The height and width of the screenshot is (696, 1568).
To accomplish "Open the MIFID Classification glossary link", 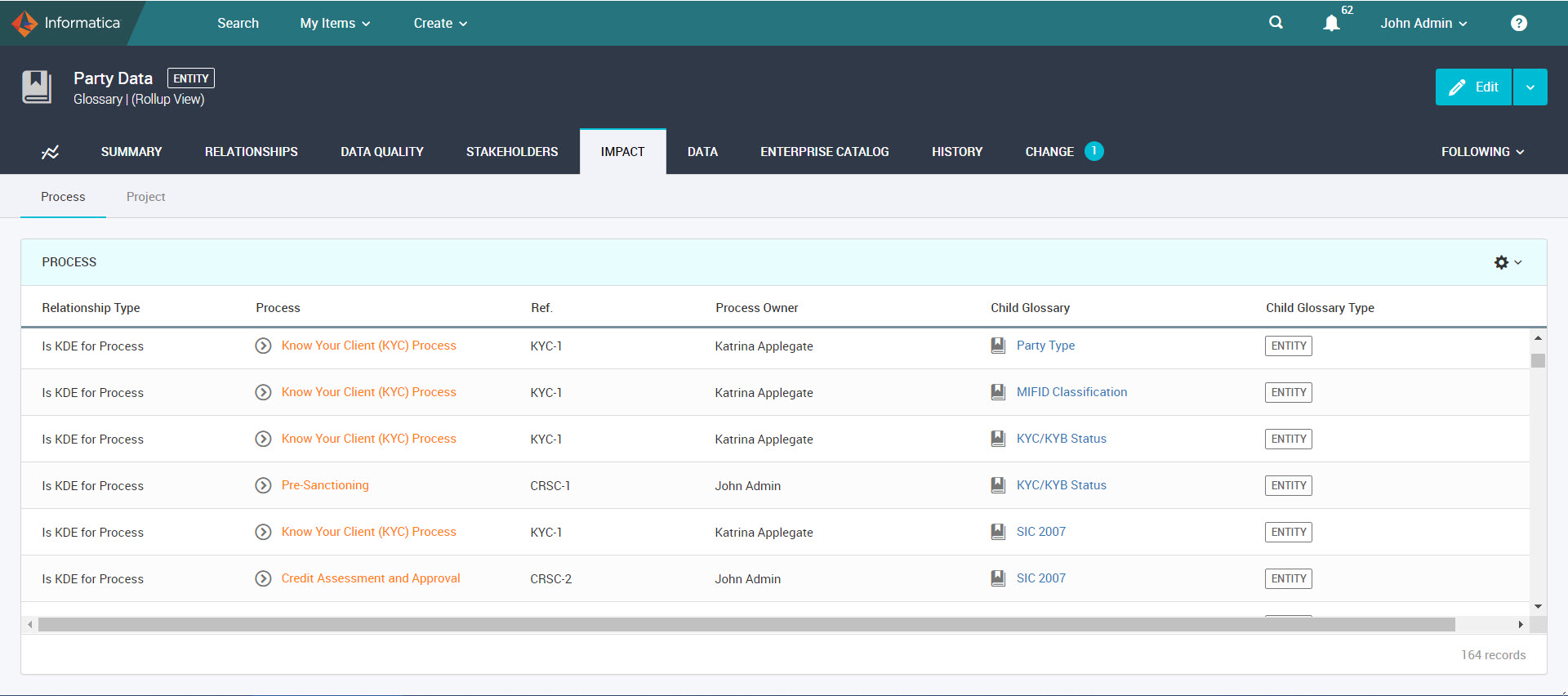I will click(x=1071, y=392).
